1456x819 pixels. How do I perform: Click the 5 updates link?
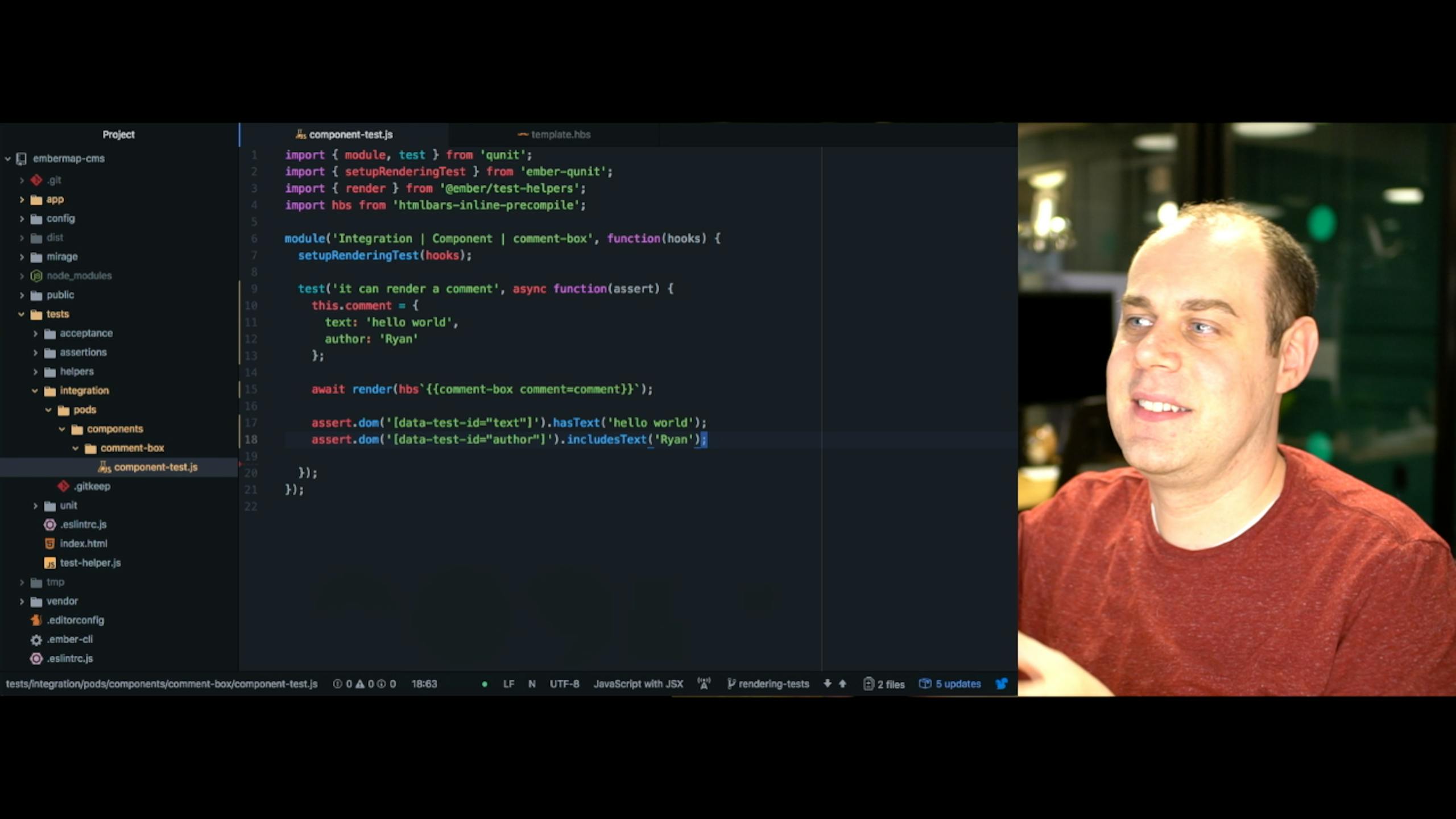(958, 684)
